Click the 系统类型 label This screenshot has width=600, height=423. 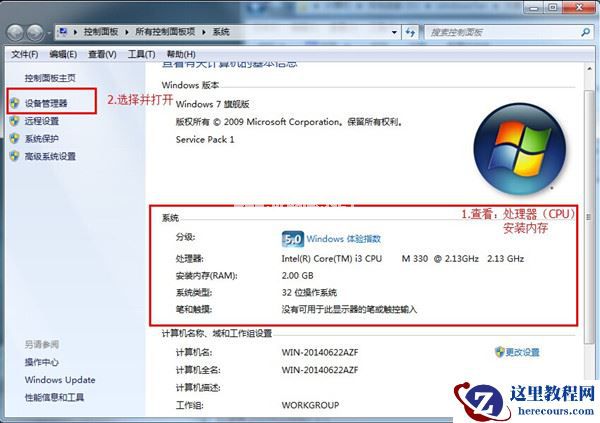click(x=194, y=292)
